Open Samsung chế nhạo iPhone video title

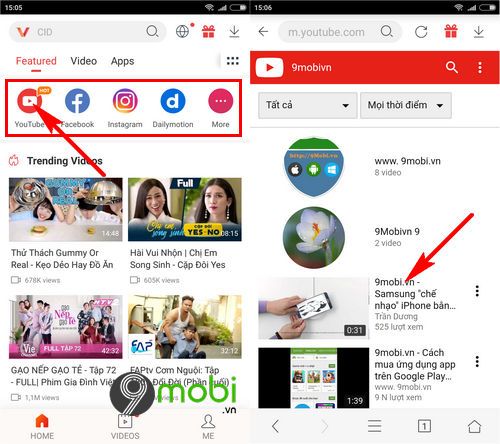(x=415, y=294)
